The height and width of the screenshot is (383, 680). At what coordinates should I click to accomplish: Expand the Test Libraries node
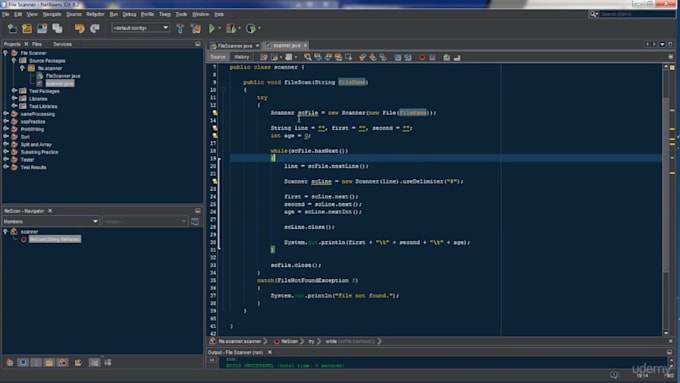tap(14, 106)
